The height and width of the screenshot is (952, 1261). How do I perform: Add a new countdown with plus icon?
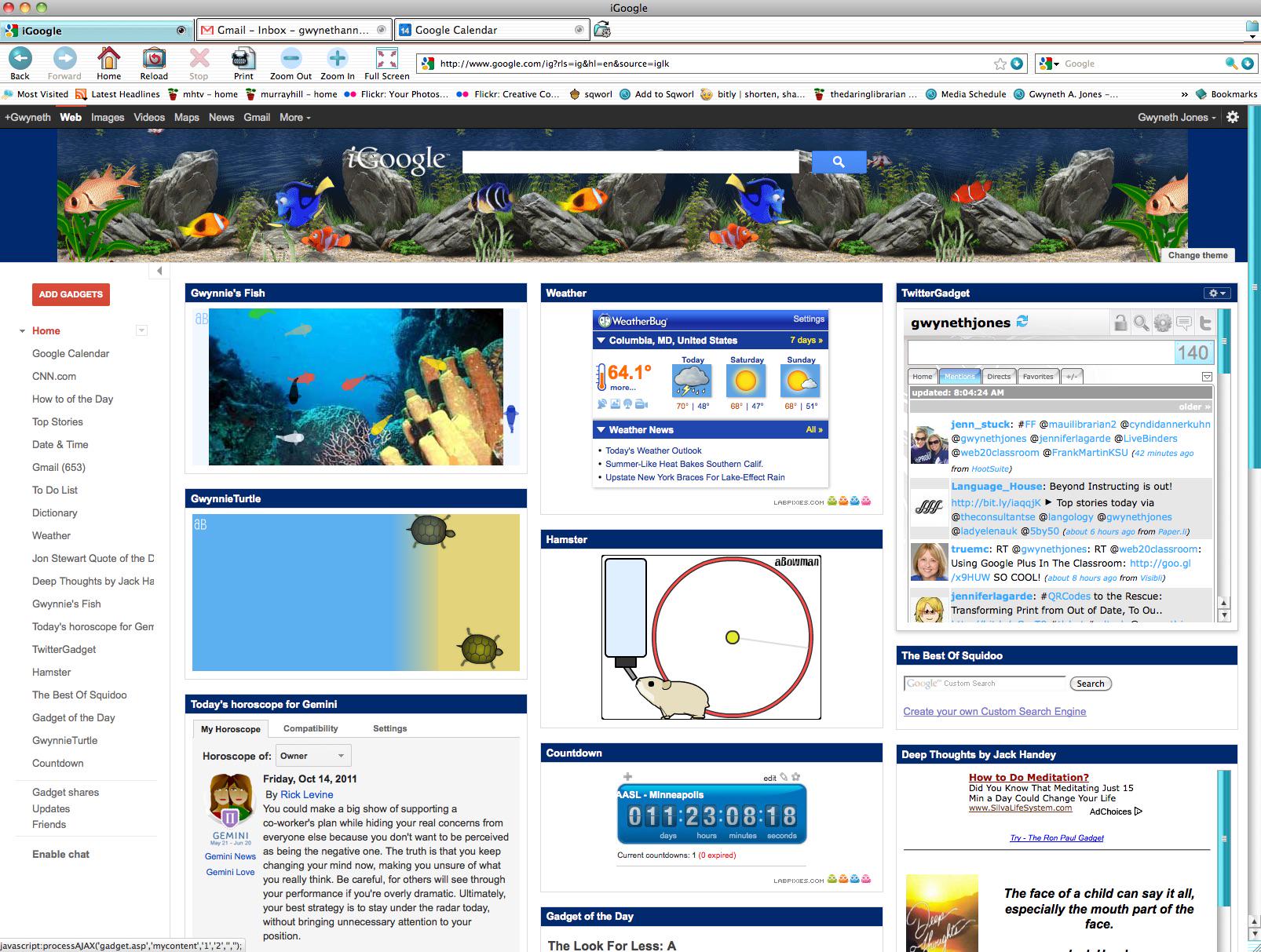(x=627, y=777)
